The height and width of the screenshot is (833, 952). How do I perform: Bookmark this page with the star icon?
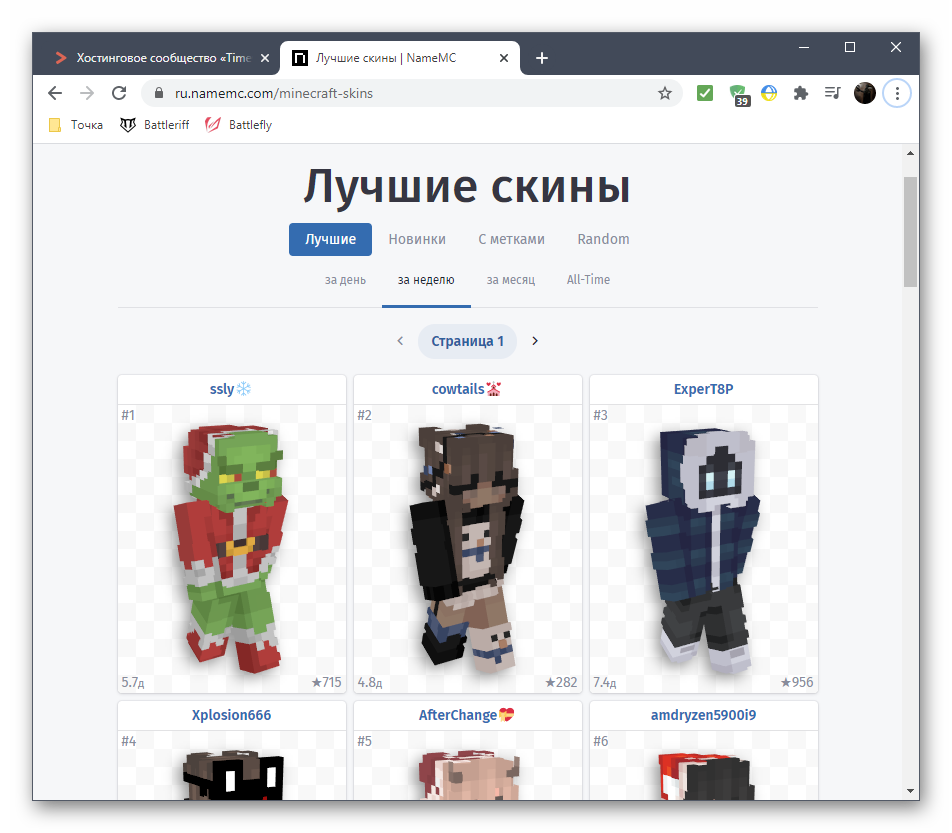[664, 93]
